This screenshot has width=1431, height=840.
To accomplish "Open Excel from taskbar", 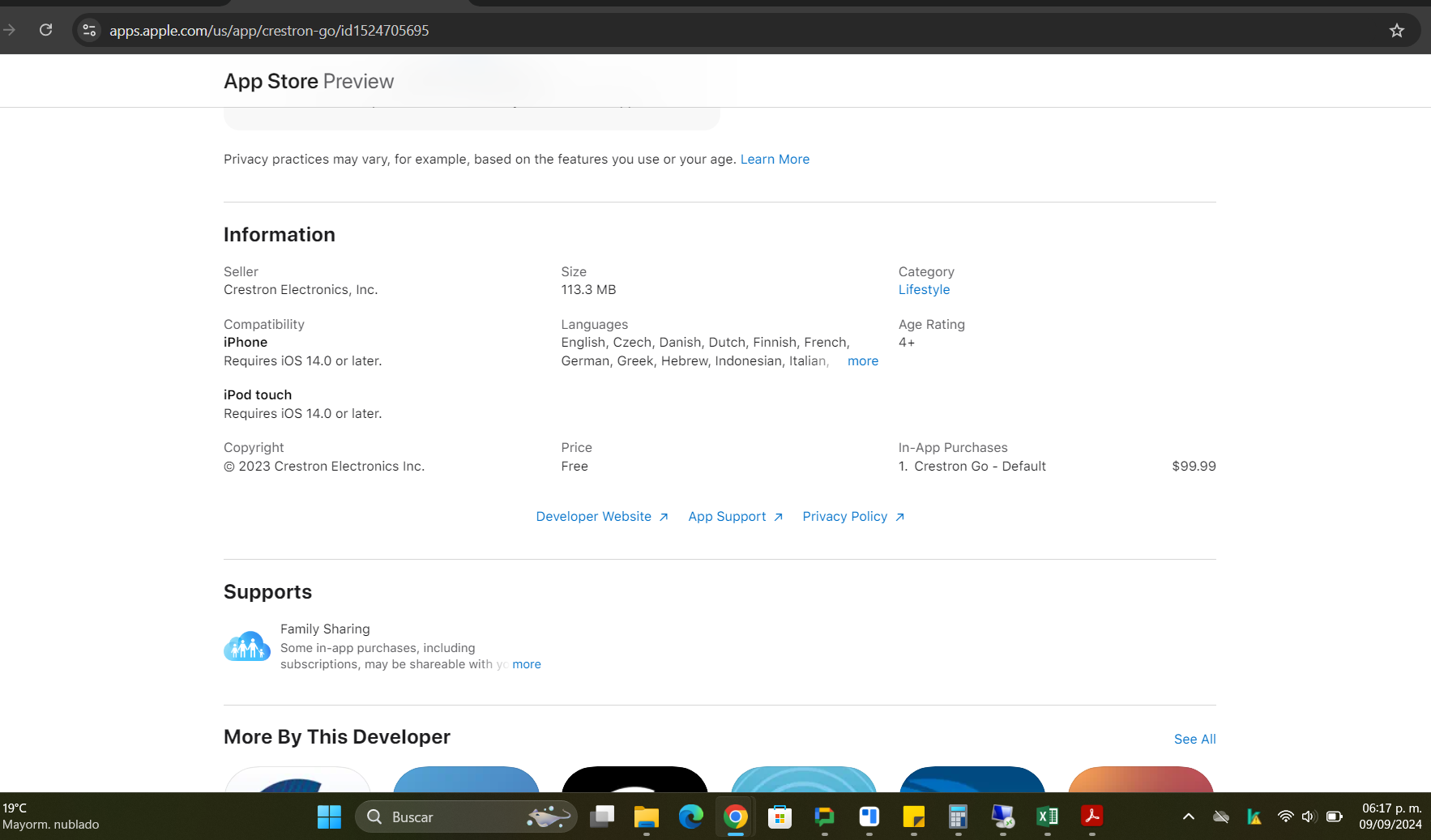I will pyautogui.click(x=1048, y=817).
